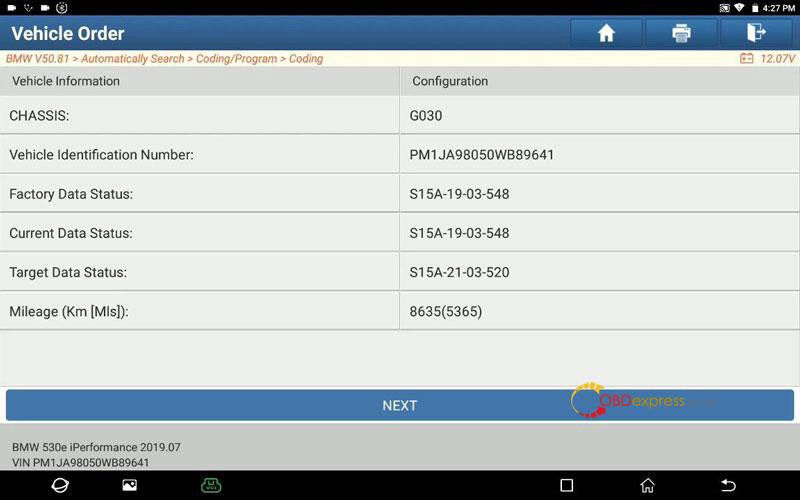Click the NEXT button
Screen dimensions: 800x500
coord(400,405)
